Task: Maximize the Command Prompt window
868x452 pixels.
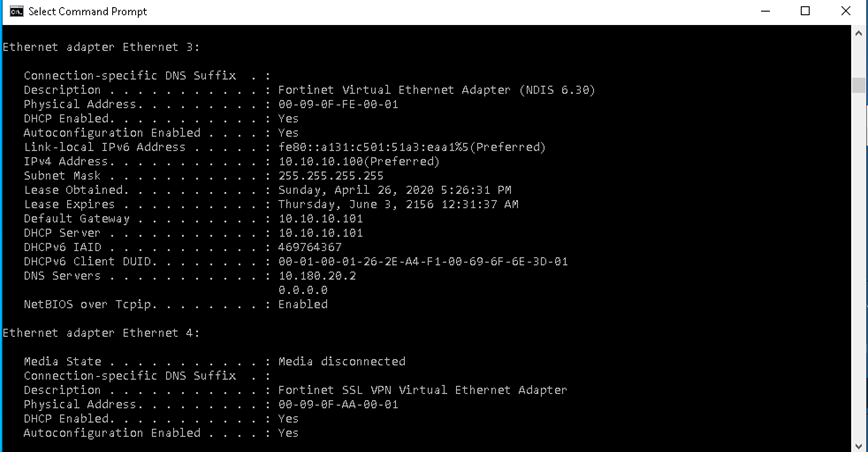Action: pos(805,12)
